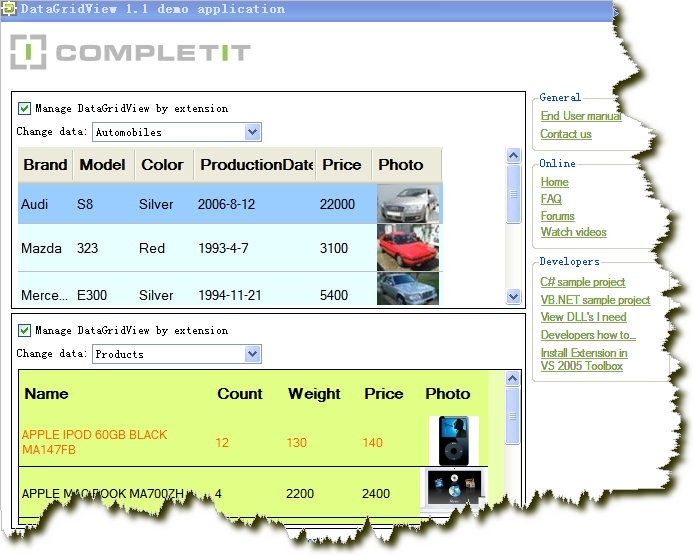Select the MacBook price value 2400

[376, 493]
